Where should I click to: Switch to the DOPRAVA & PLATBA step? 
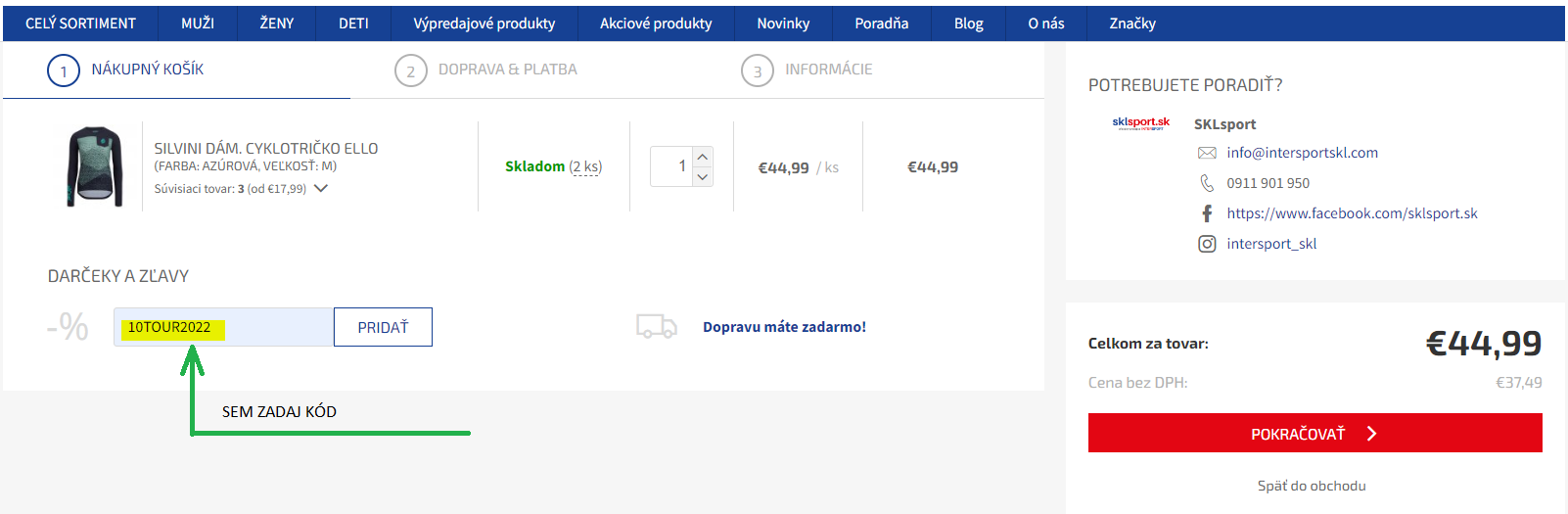tap(507, 70)
